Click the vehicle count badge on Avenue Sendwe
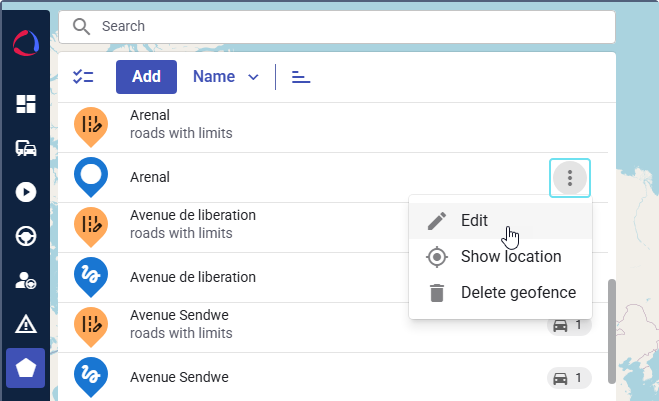The height and width of the screenshot is (401, 659). (569, 378)
